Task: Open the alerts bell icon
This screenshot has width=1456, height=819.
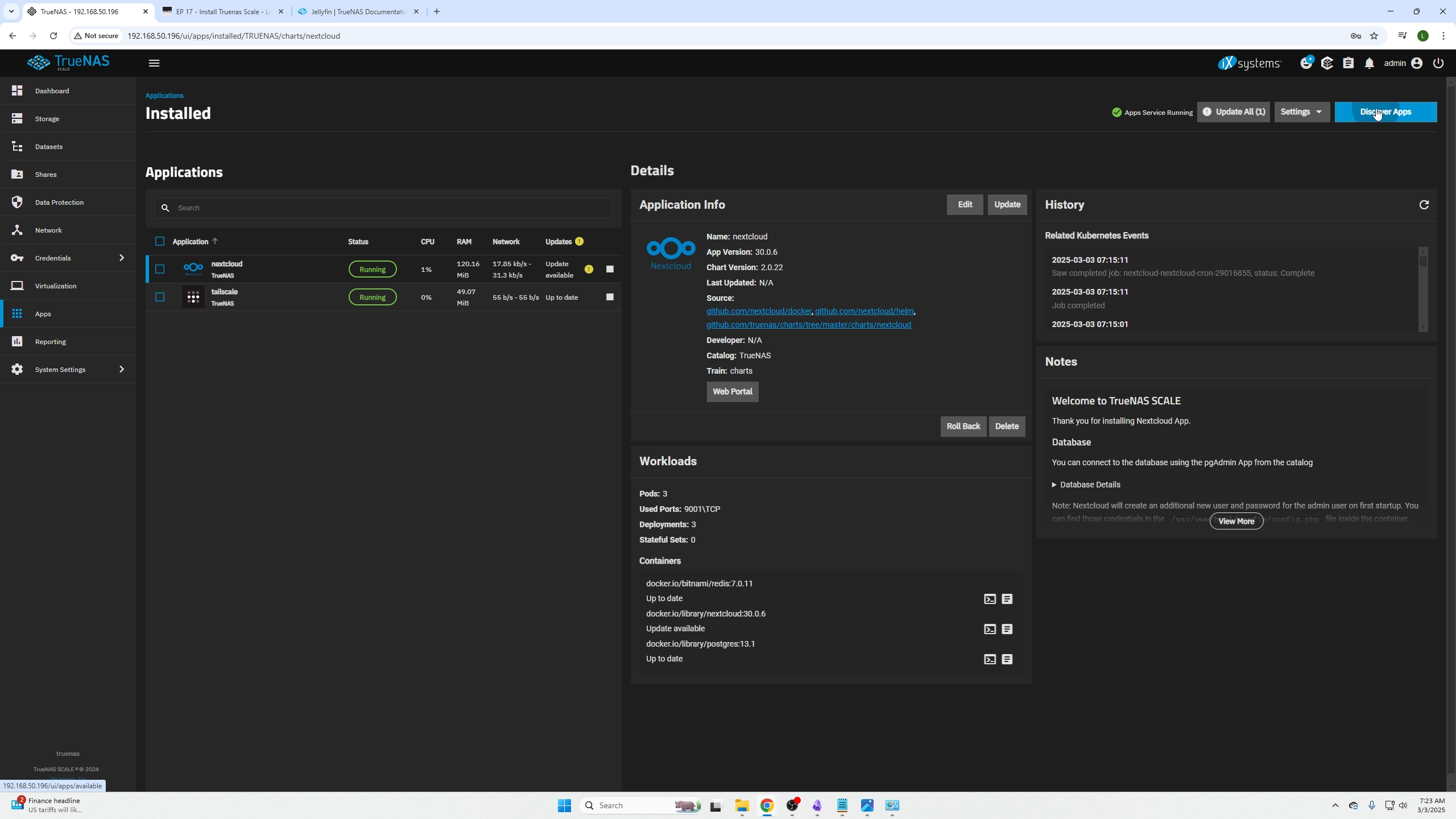Action: pos(1370,63)
